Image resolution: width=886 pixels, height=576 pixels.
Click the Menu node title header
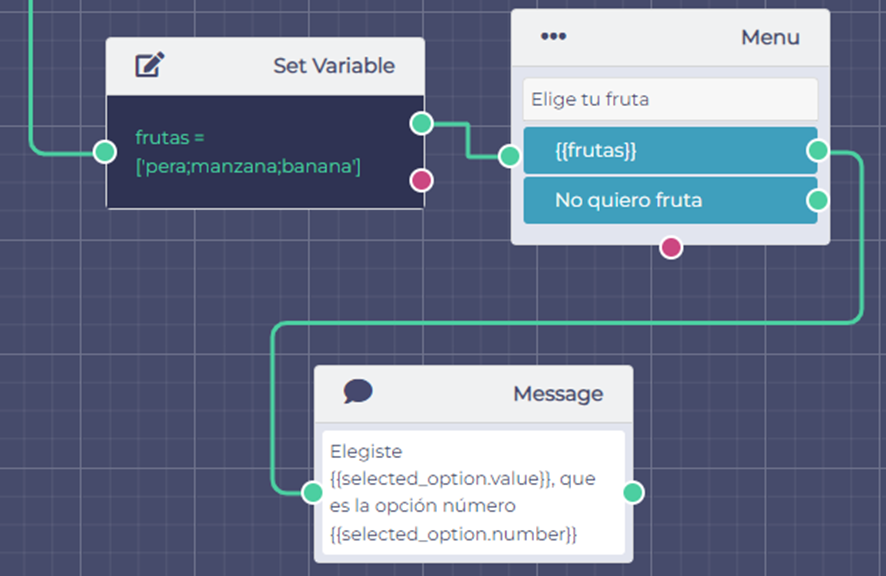(769, 38)
